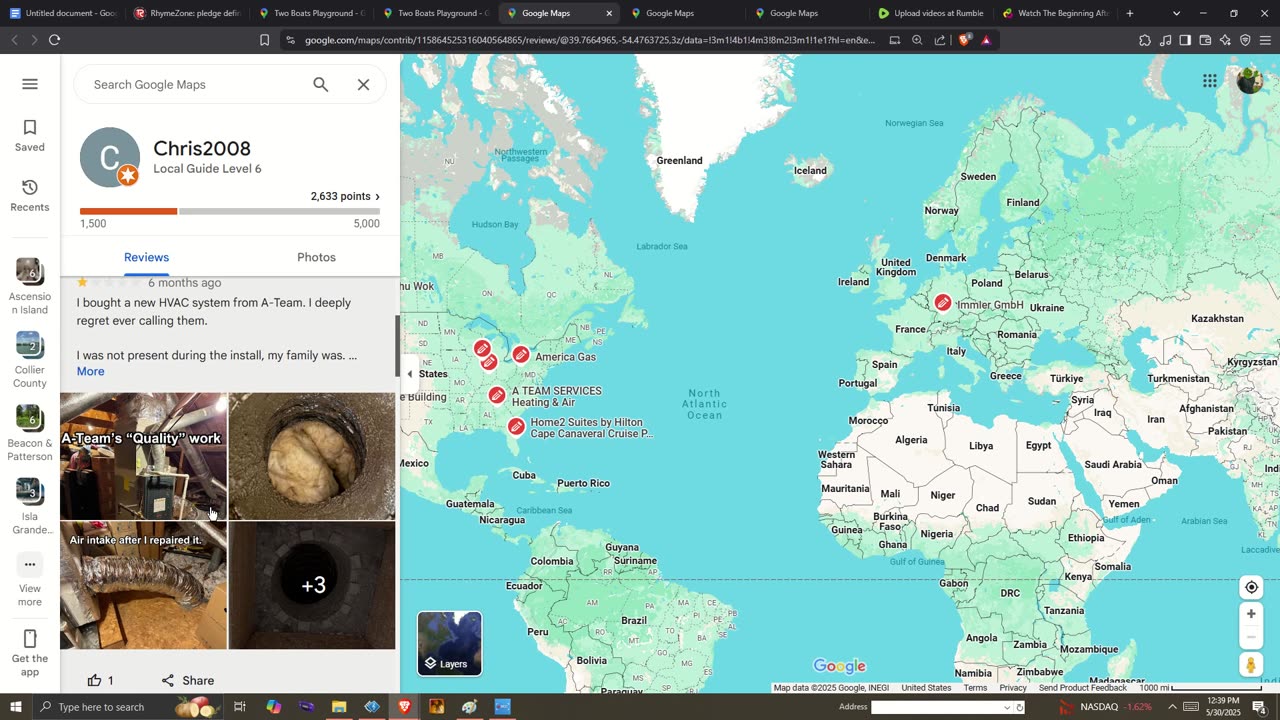
Task: Click the Street View pegman
Action: tap(1251, 665)
